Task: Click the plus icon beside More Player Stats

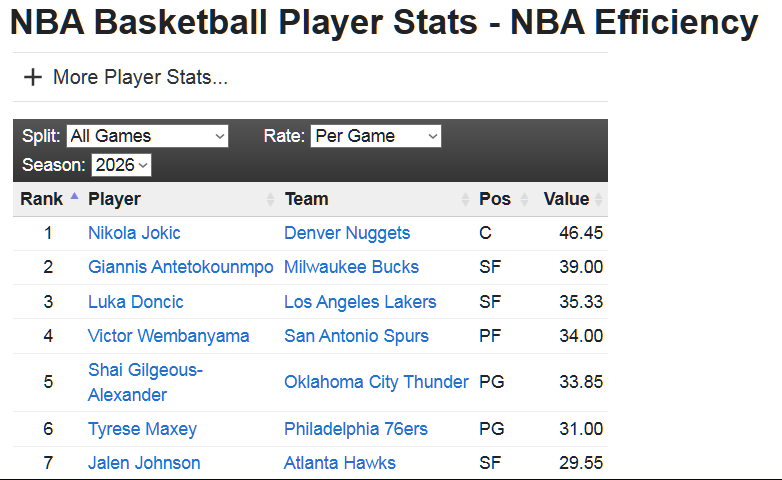Action: tap(33, 77)
